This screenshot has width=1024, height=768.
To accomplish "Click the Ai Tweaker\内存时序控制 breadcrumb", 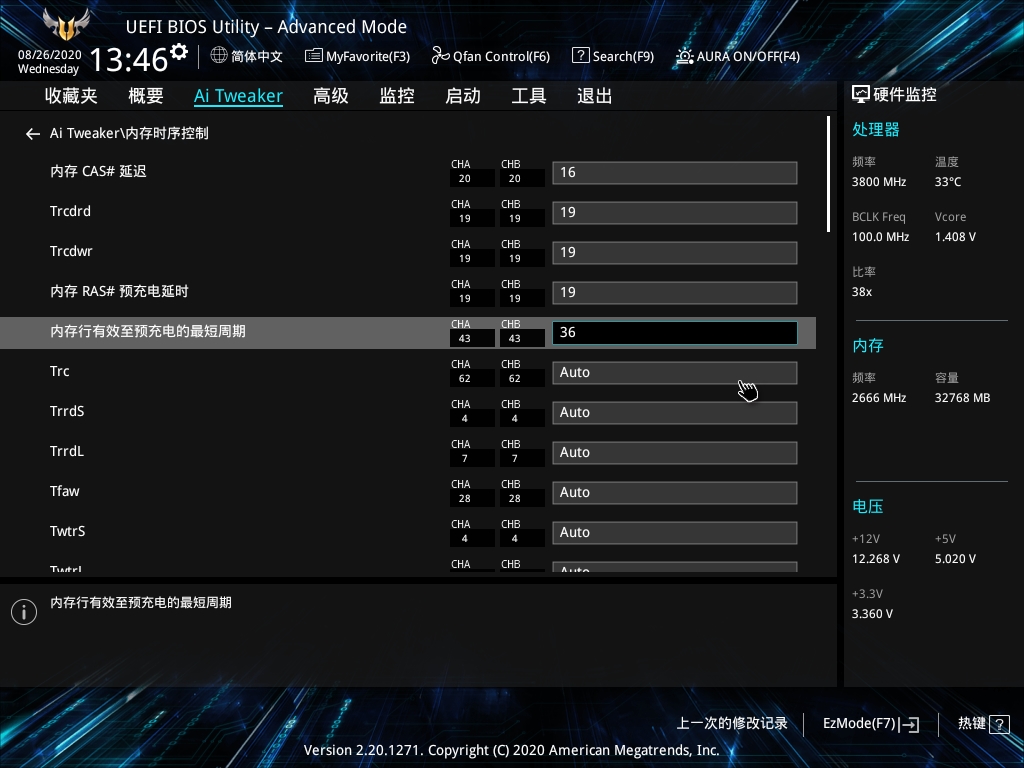I will [129, 133].
